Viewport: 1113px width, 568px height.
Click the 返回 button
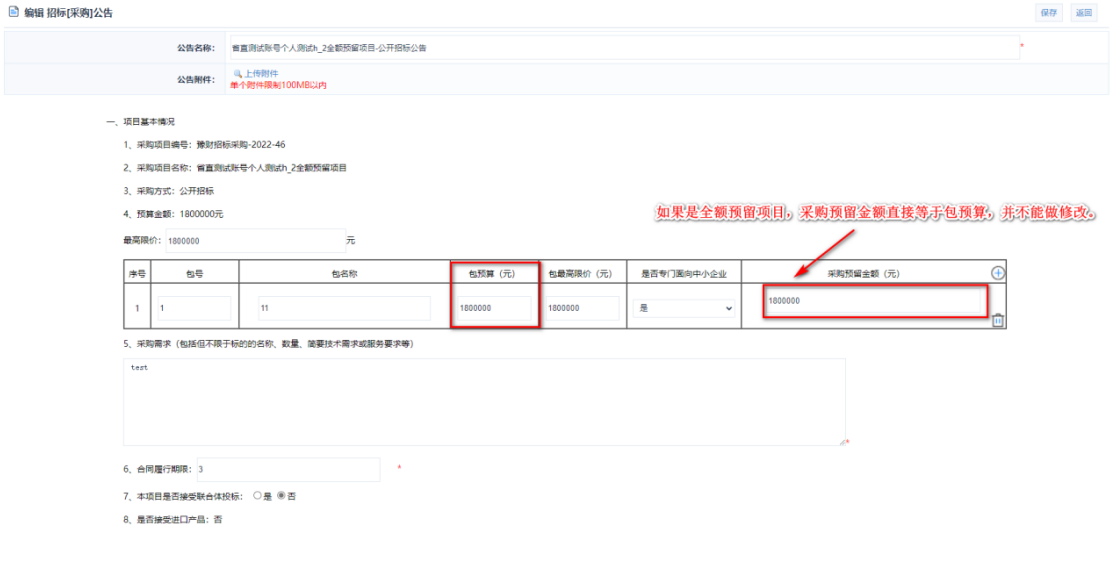click(1083, 13)
